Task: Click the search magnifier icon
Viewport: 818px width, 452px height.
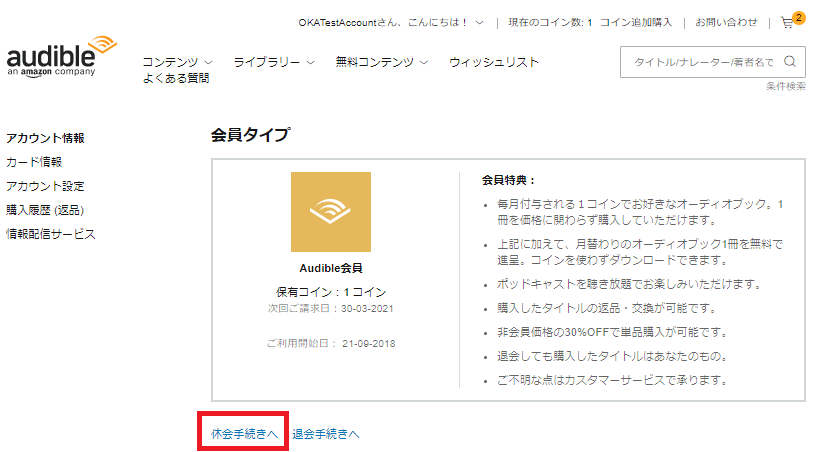Action: pyautogui.click(x=790, y=62)
